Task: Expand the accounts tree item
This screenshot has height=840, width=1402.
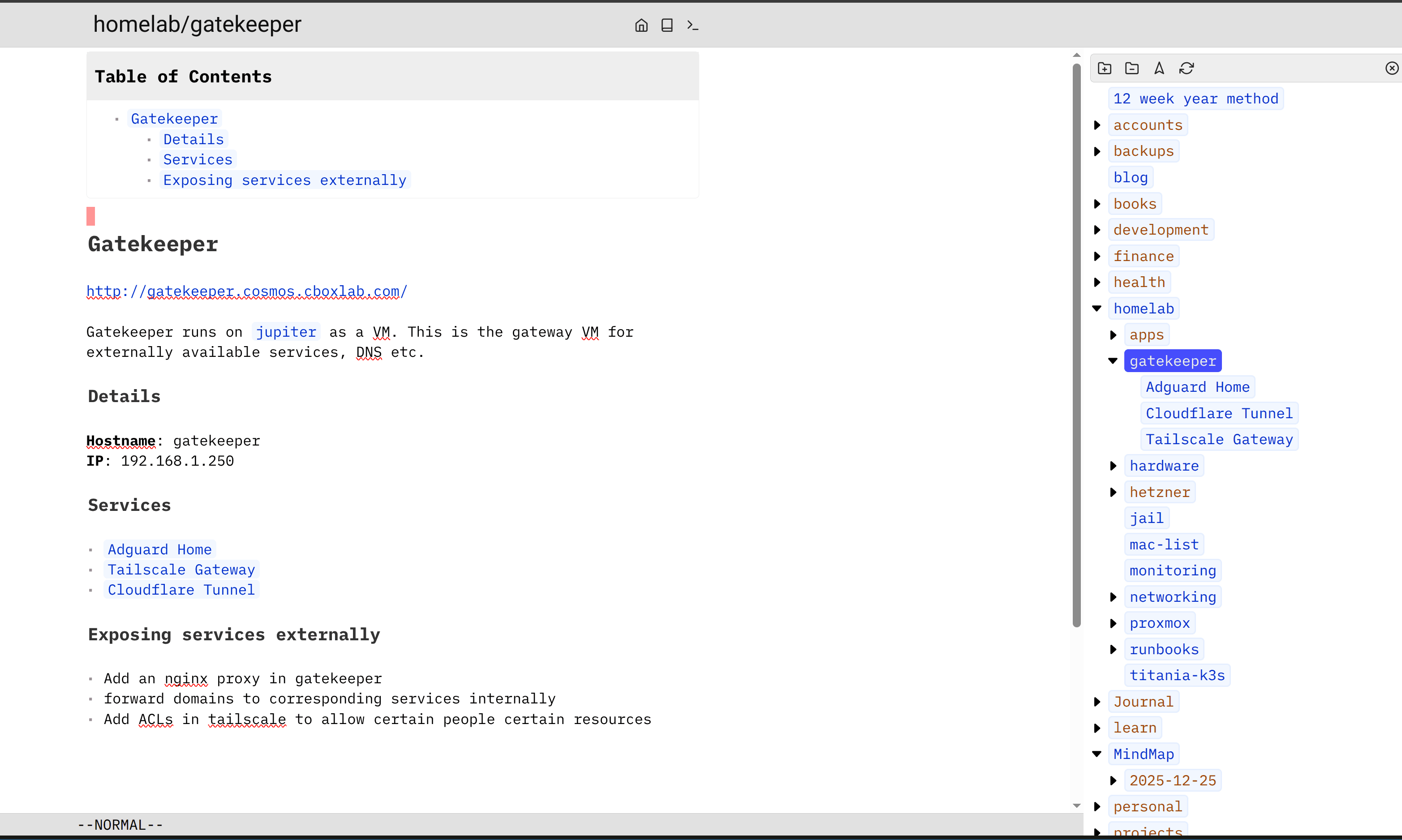Action: coord(1097,124)
